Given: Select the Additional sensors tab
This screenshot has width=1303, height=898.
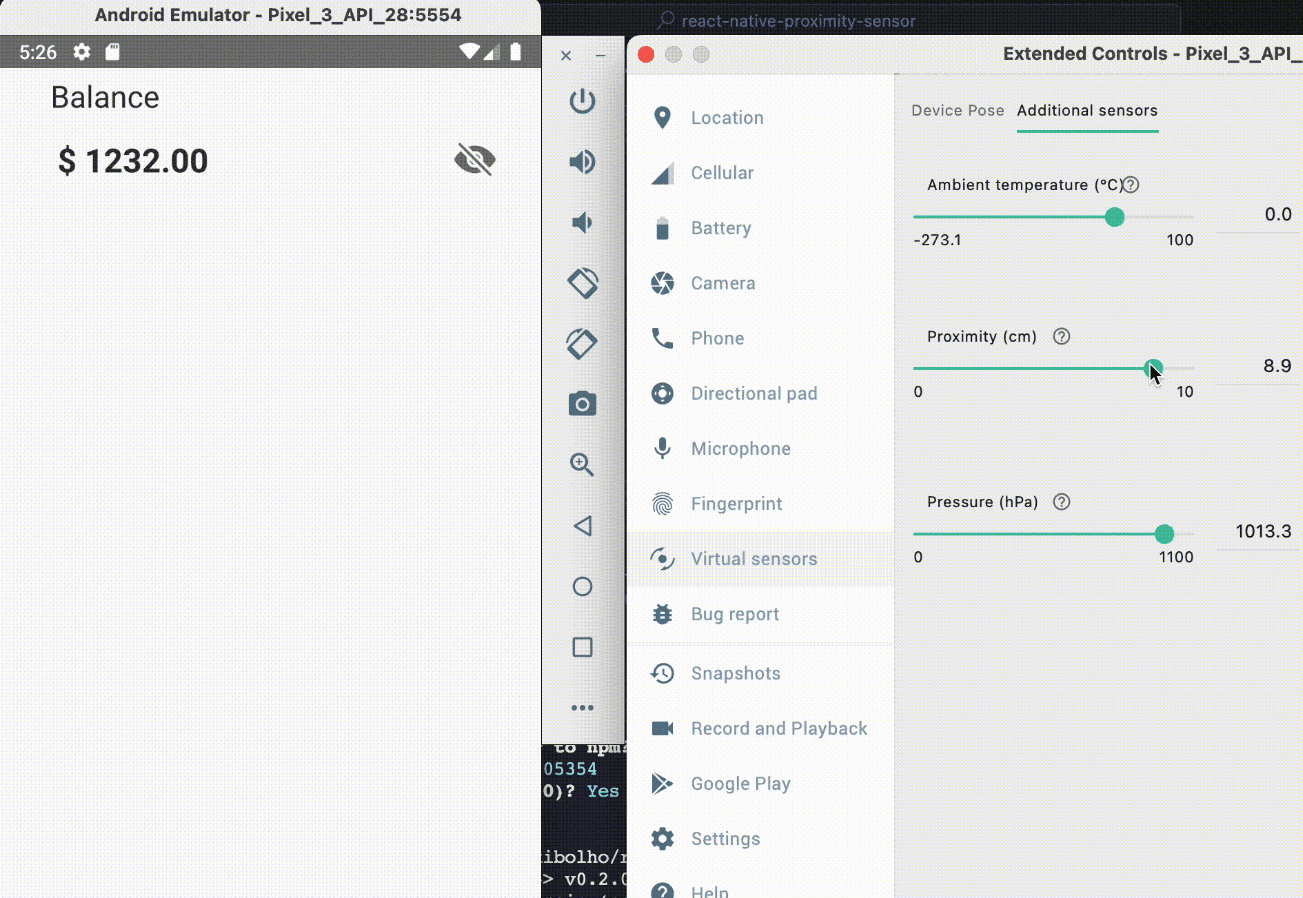Looking at the screenshot, I should point(1087,110).
